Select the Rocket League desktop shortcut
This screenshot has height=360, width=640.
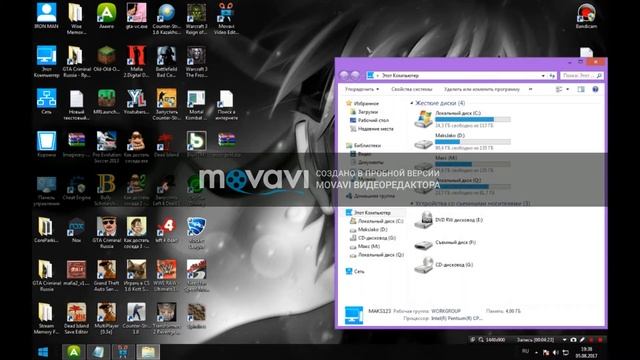pyautogui.click(x=196, y=233)
